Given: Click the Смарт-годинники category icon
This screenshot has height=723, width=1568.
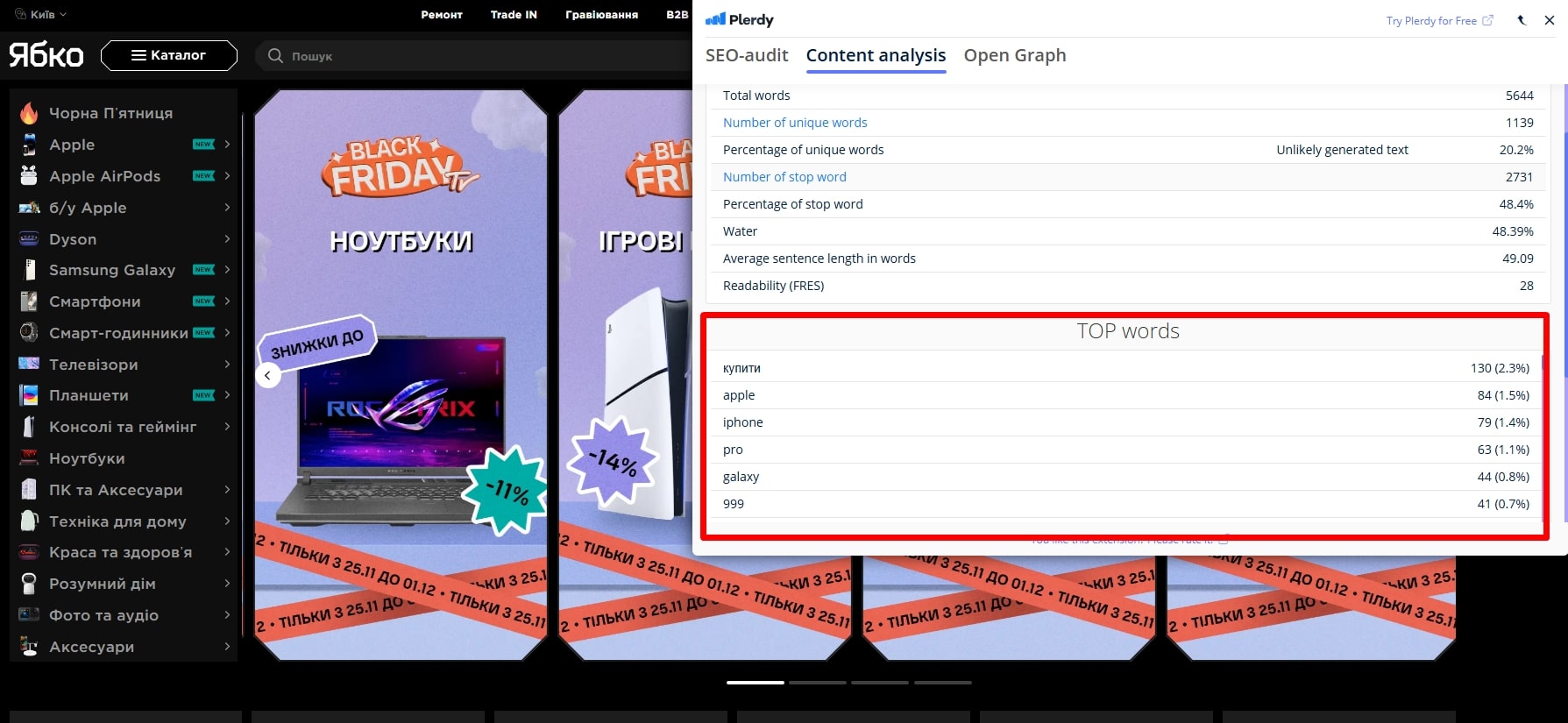Looking at the screenshot, I should [x=29, y=333].
